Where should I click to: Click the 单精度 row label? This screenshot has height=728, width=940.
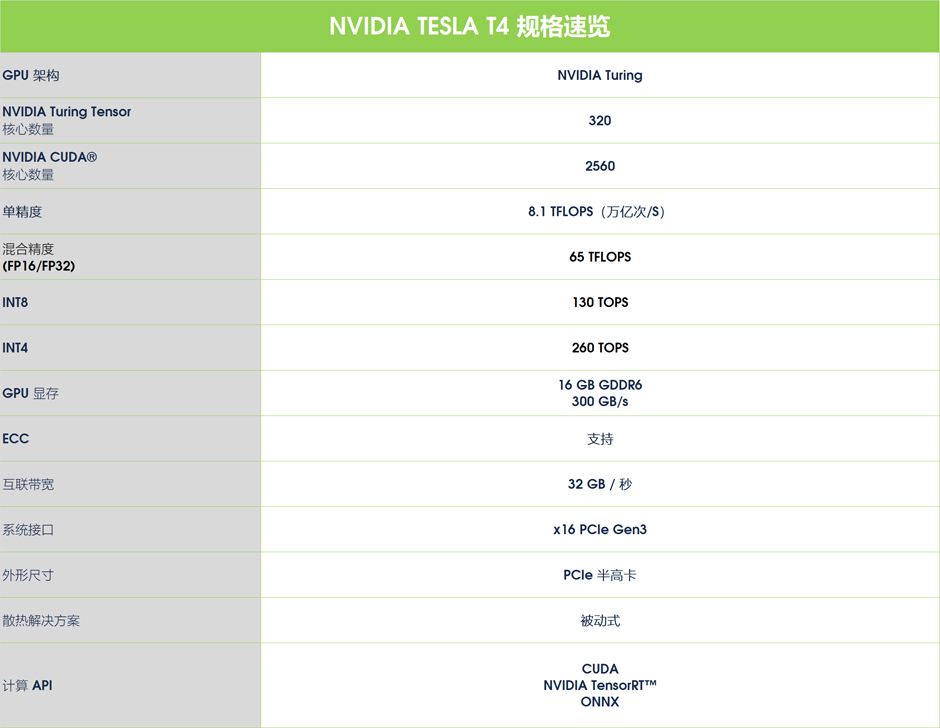click(22, 212)
